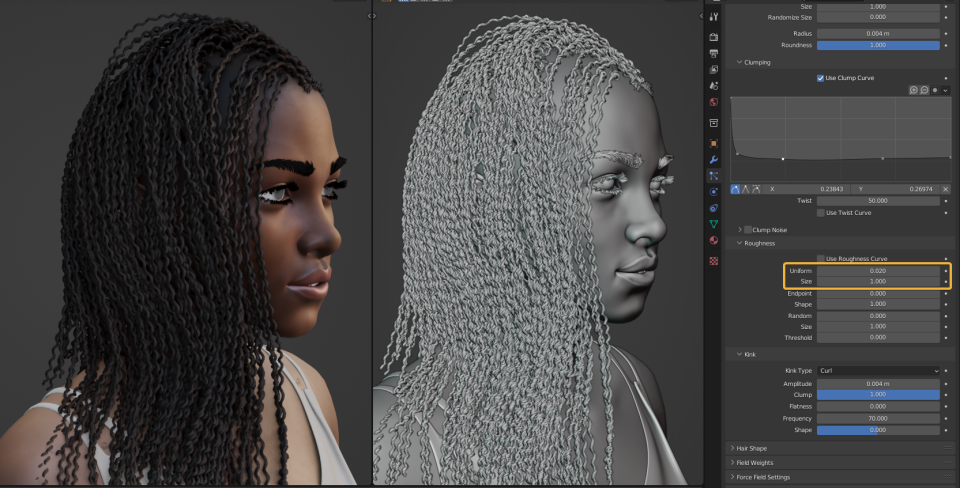Image resolution: width=960 pixels, height=488 pixels.
Task: Enable the Clump Noise checkbox
Action: (748, 230)
